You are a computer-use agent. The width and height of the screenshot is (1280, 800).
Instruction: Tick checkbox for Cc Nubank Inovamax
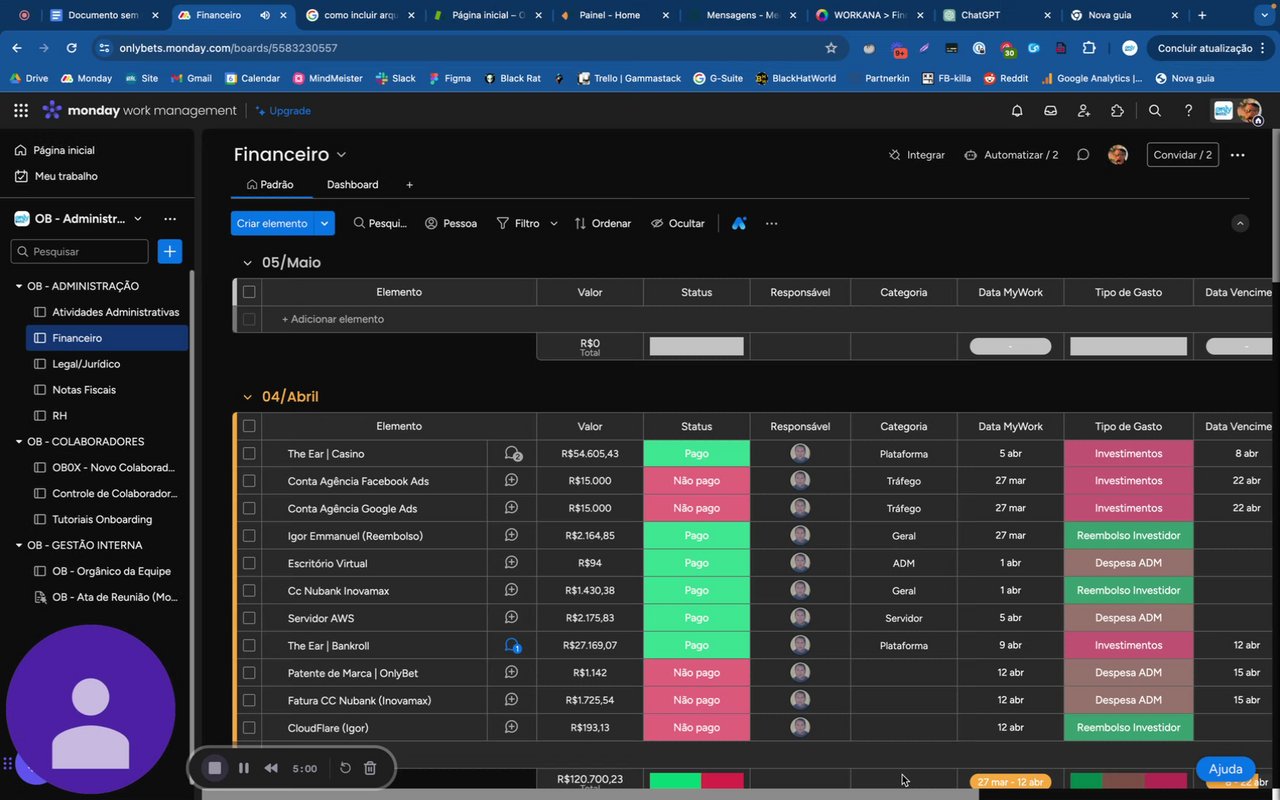tap(249, 591)
